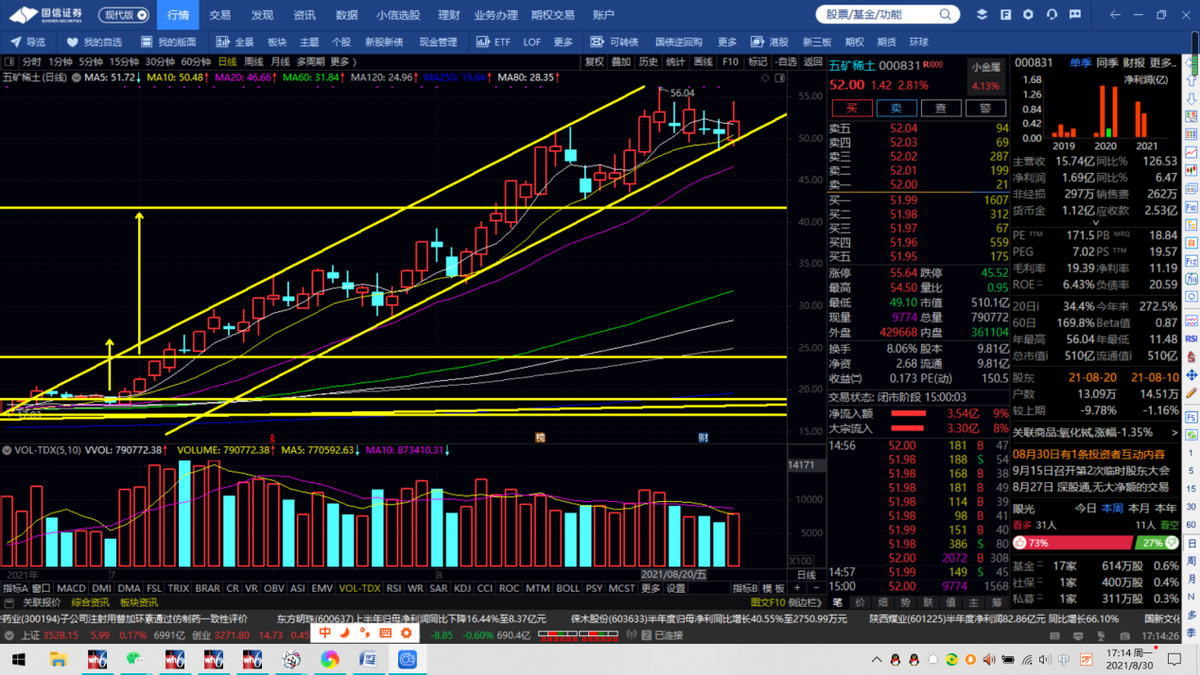Open the 综合资讯 bottom tab
The width and height of the screenshot is (1200, 675).
(x=88, y=603)
